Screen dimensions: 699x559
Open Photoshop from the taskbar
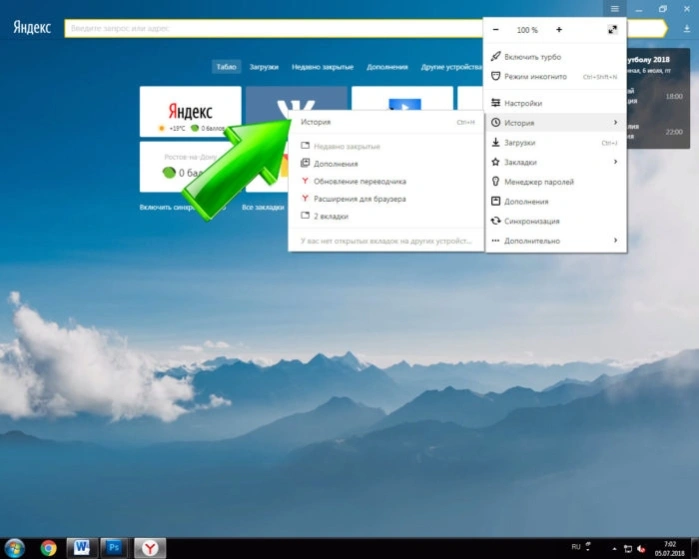click(114, 548)
